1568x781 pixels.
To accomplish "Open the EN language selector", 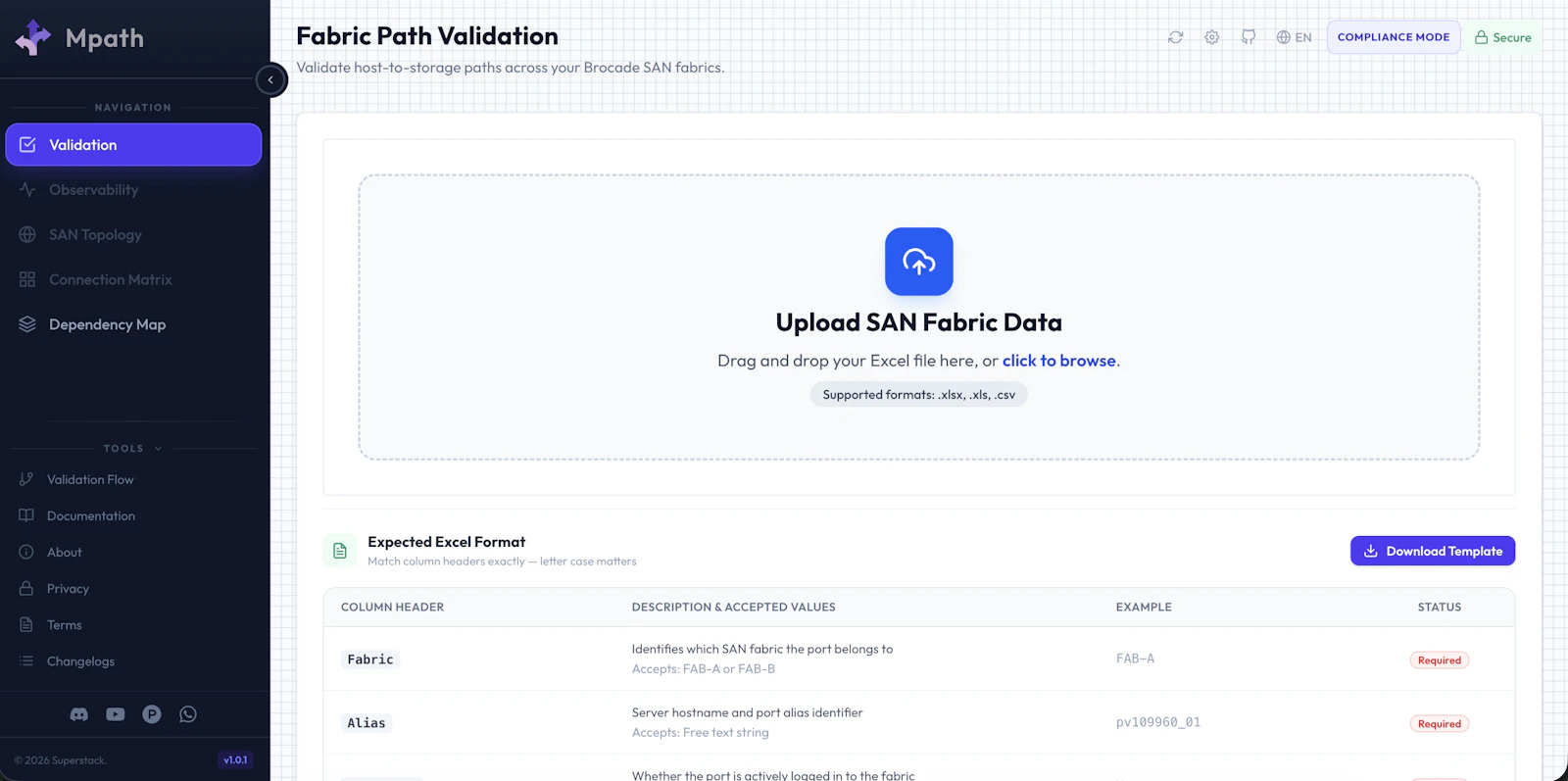I will (1294, 37).
